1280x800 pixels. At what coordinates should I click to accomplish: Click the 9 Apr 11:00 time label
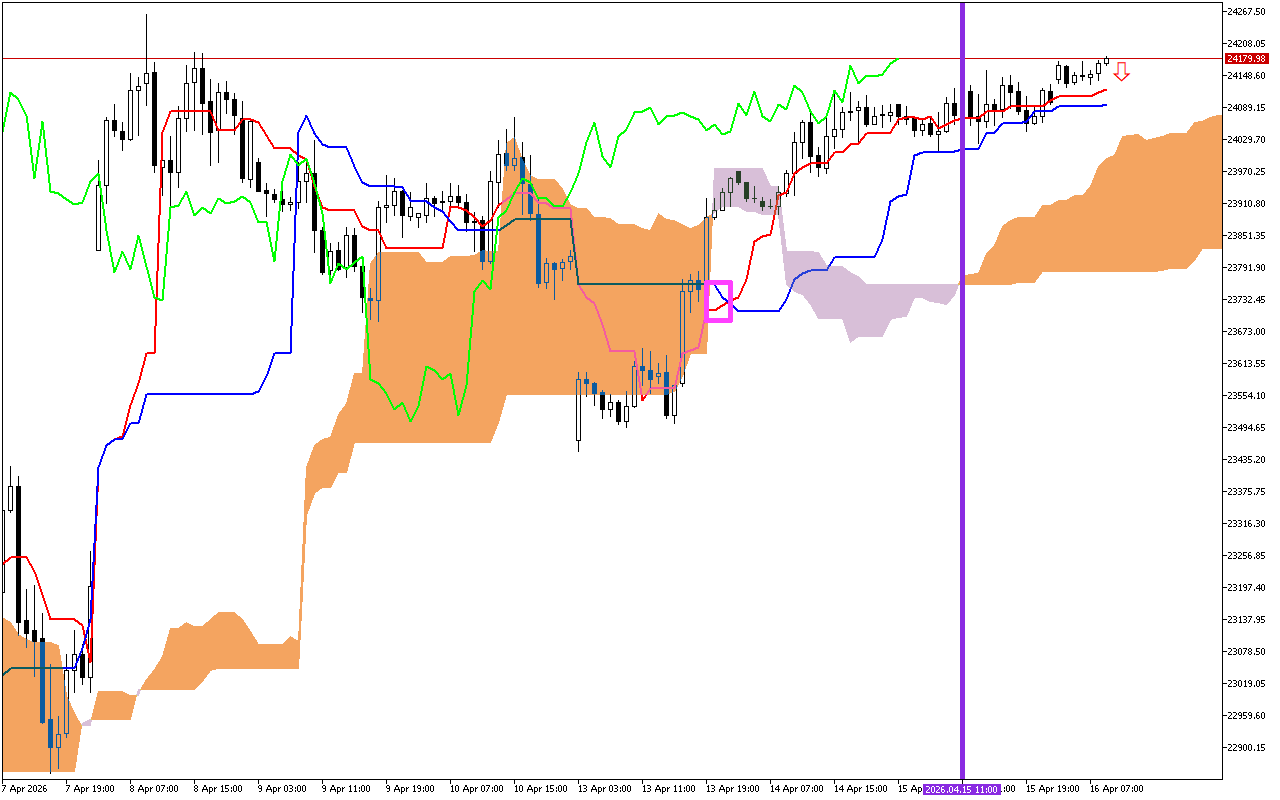pos(347,789)
